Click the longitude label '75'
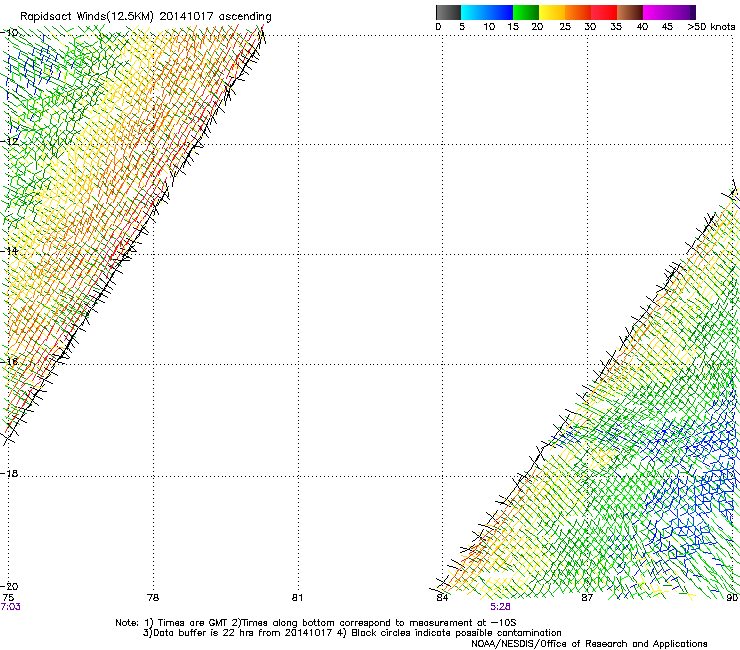740x650 pixels. 8,598
